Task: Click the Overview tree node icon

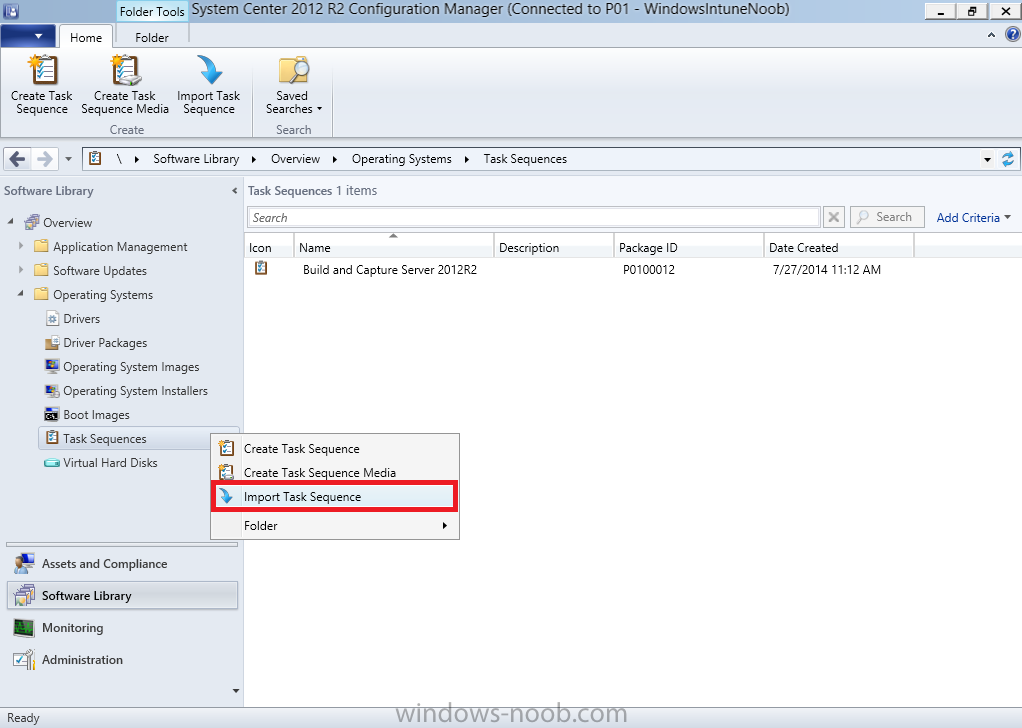Action: pyautogui.click(x=31, y=222)
